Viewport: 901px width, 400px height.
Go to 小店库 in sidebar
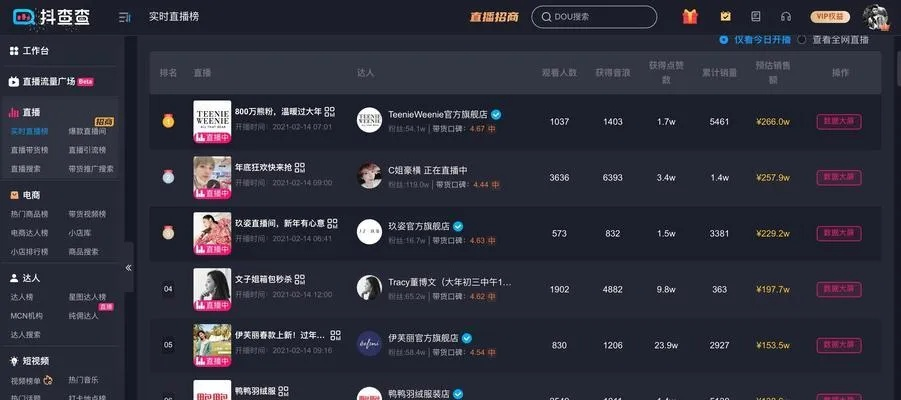(x=79, y=233)
